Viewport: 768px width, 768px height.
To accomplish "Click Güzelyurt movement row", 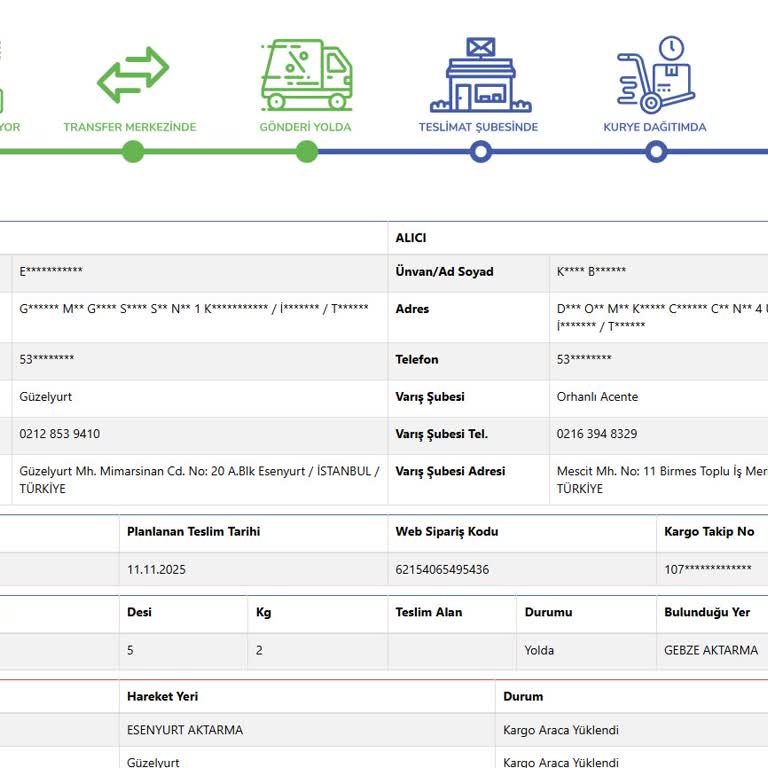I will pos(153,762).
